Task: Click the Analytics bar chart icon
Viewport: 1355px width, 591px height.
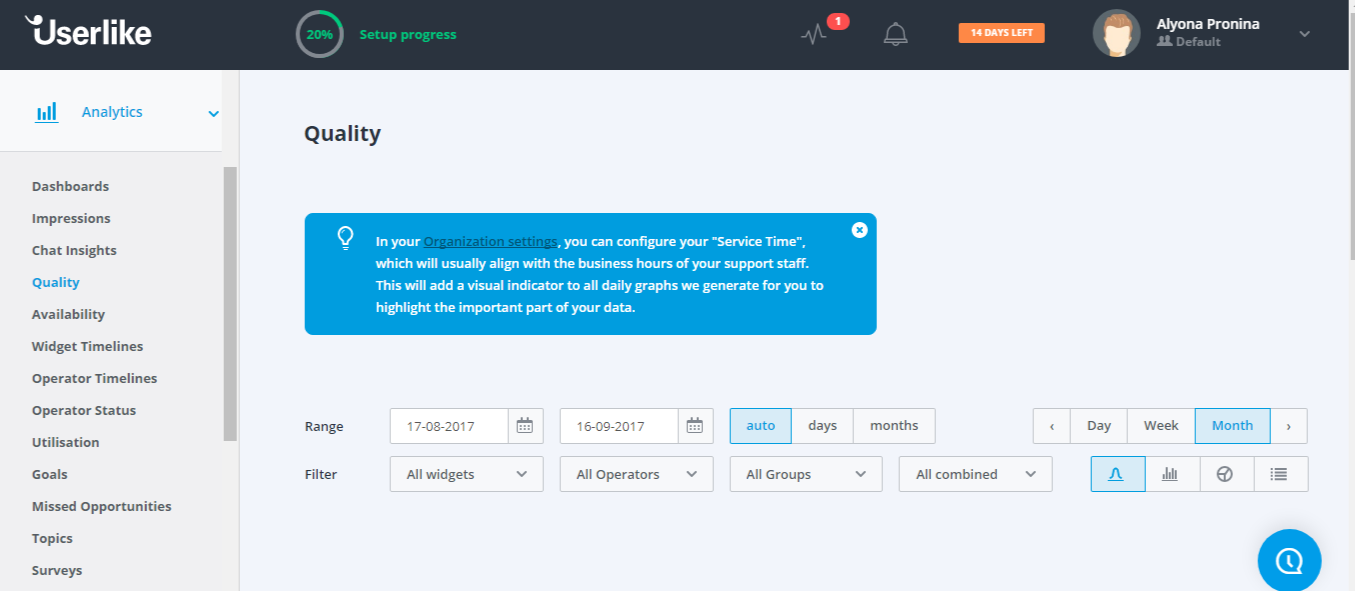Action: click(x=47, y=112)
